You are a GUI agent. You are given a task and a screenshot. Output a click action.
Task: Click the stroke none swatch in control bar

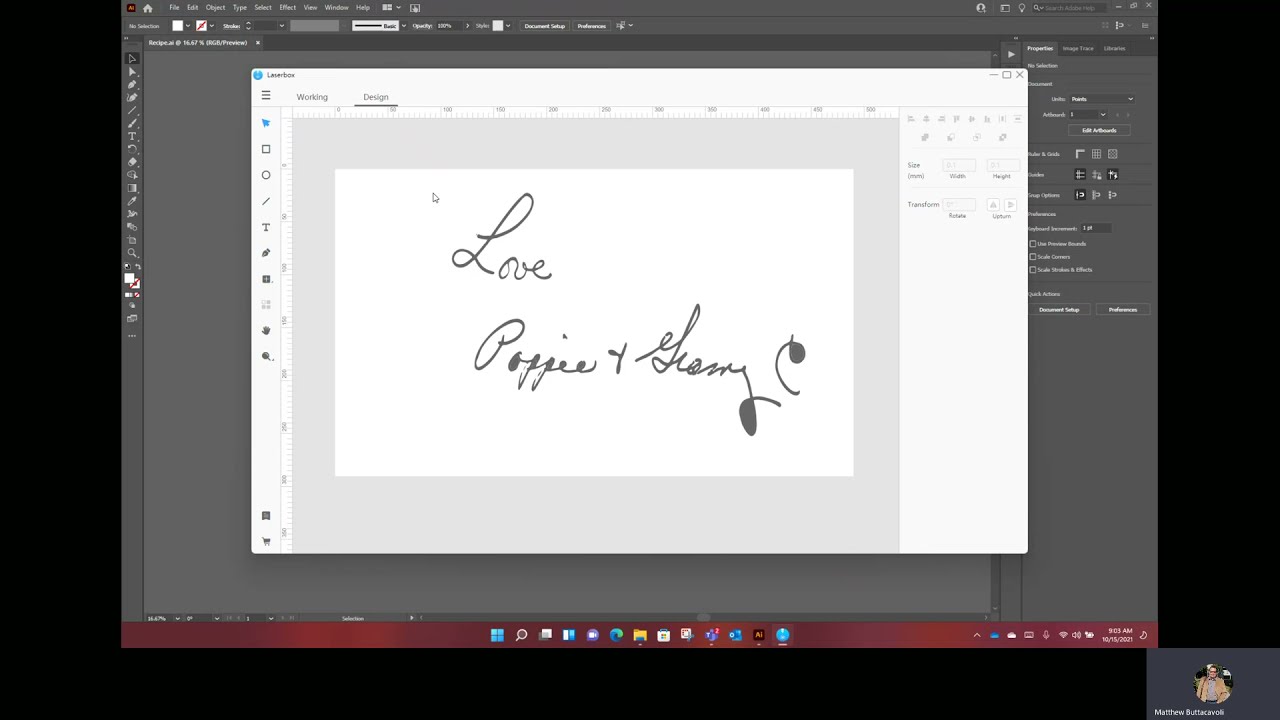point(201,26)
